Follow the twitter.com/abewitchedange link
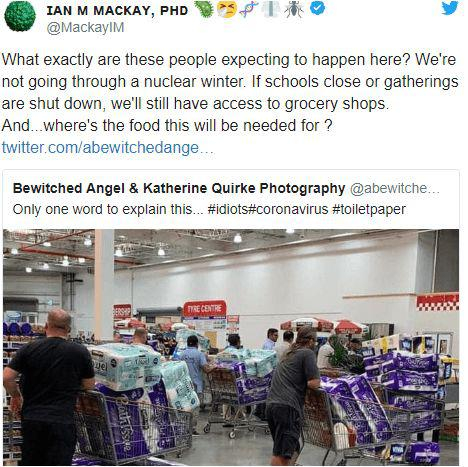Screen dimensions: 468x467 coord(107,147)
